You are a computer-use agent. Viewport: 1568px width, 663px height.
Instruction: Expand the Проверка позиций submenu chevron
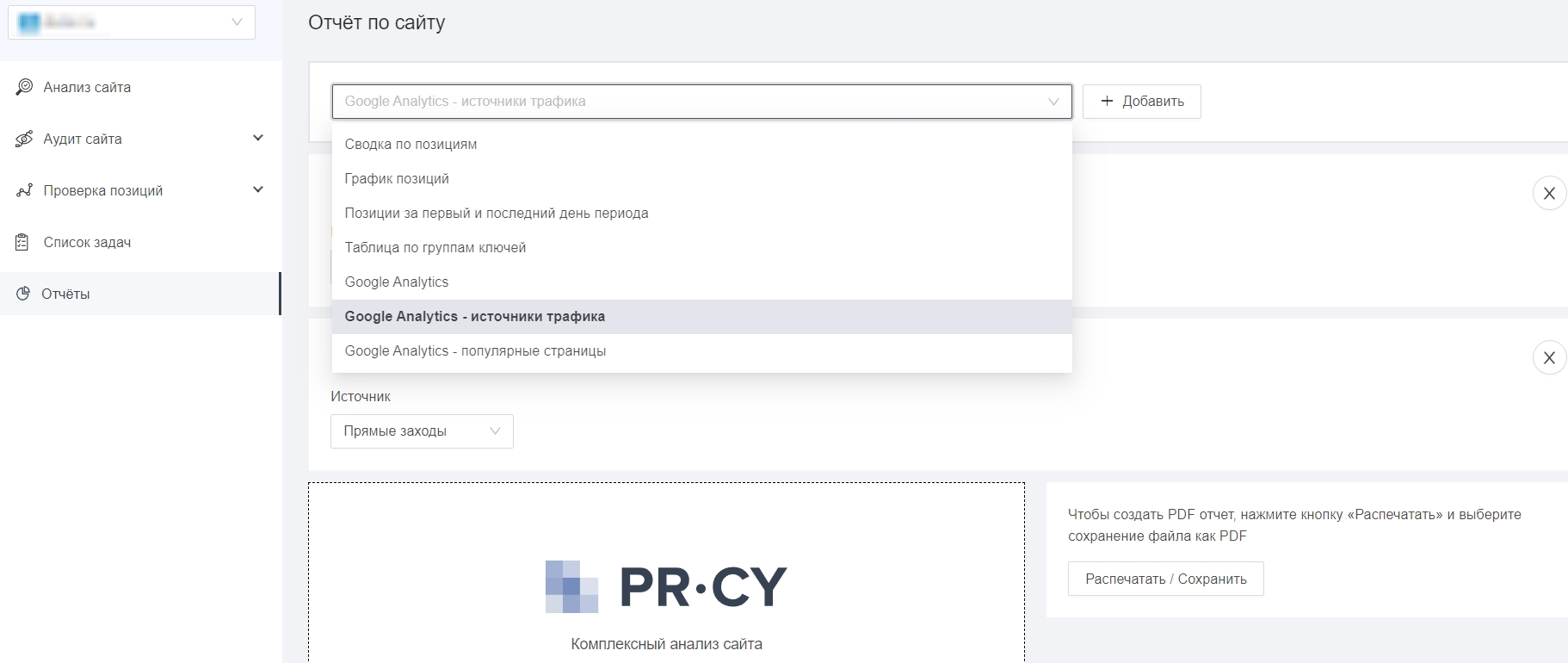[257, 189]
